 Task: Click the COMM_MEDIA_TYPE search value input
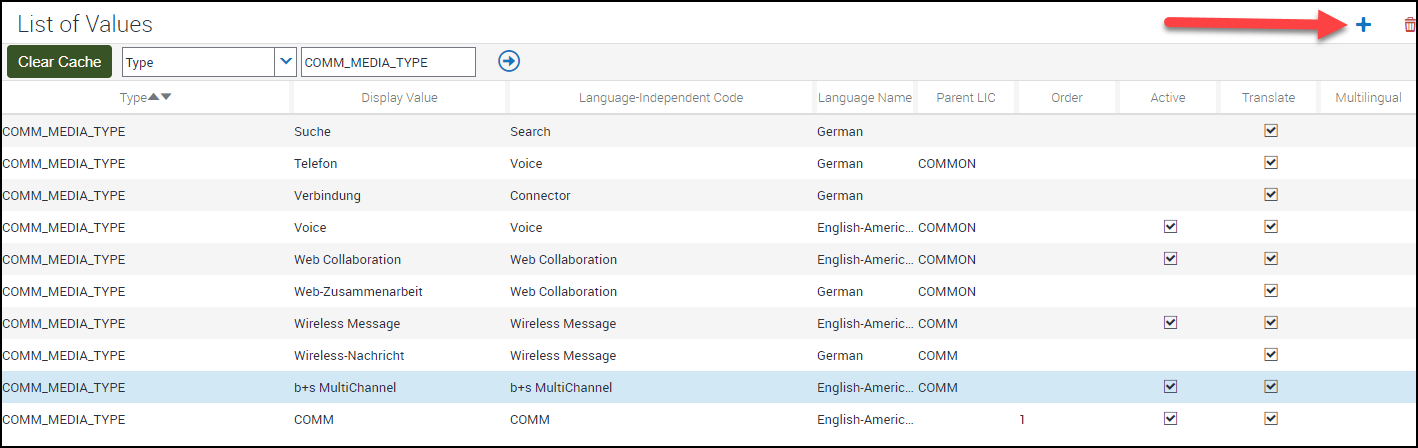click(x=387, y=62)
